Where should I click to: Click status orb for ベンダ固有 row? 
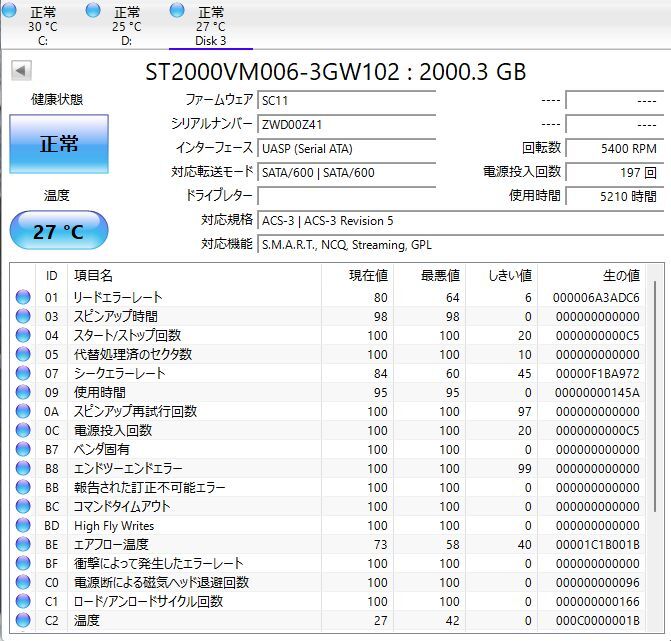(23, 449)
